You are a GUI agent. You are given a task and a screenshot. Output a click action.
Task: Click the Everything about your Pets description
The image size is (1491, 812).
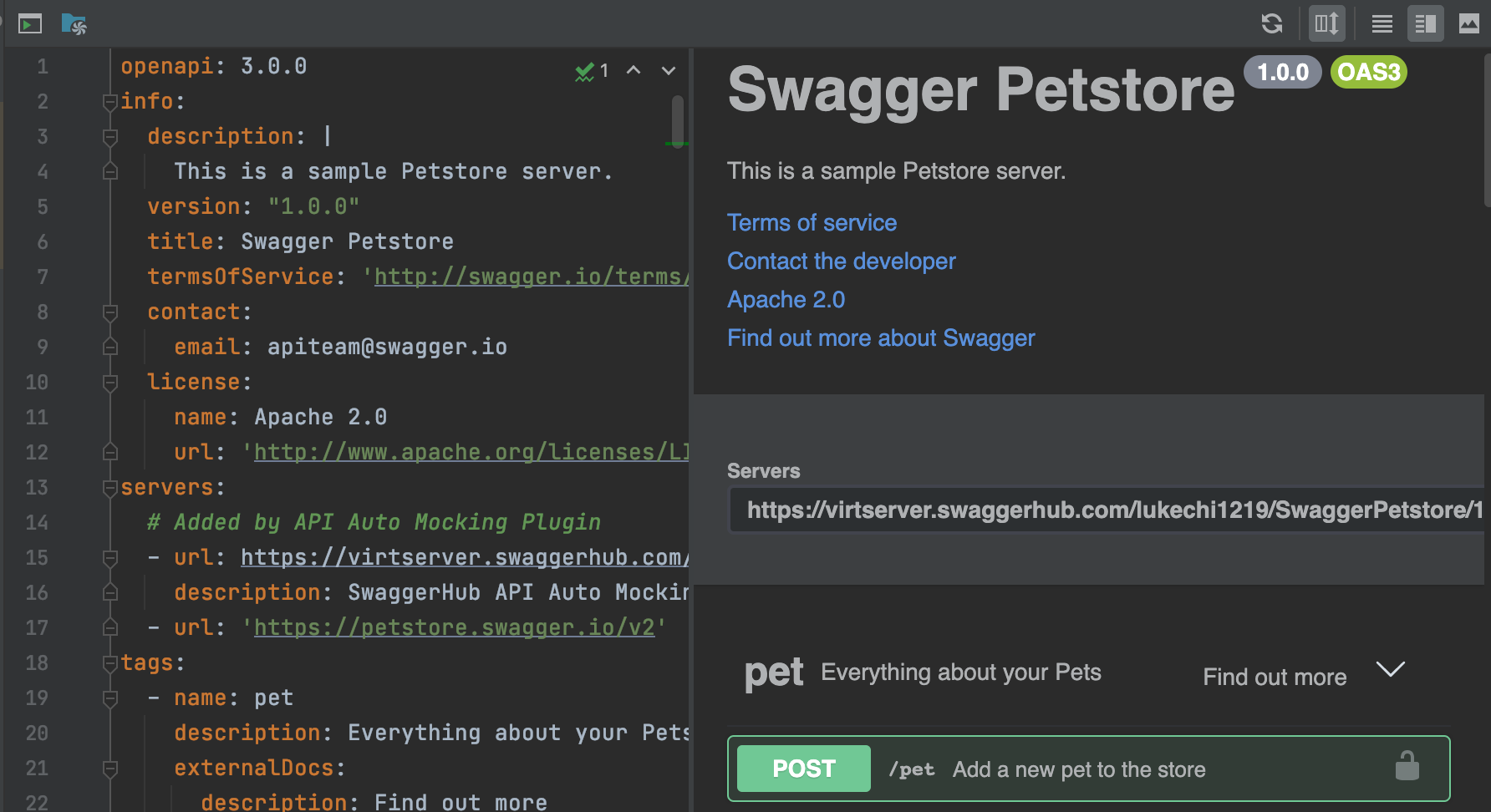click(961, 672)
